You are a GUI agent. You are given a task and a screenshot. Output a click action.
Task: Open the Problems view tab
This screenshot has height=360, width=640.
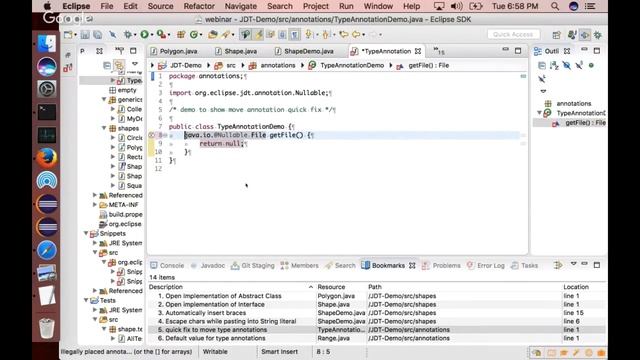pyautogui.click(x=441, y=265)
